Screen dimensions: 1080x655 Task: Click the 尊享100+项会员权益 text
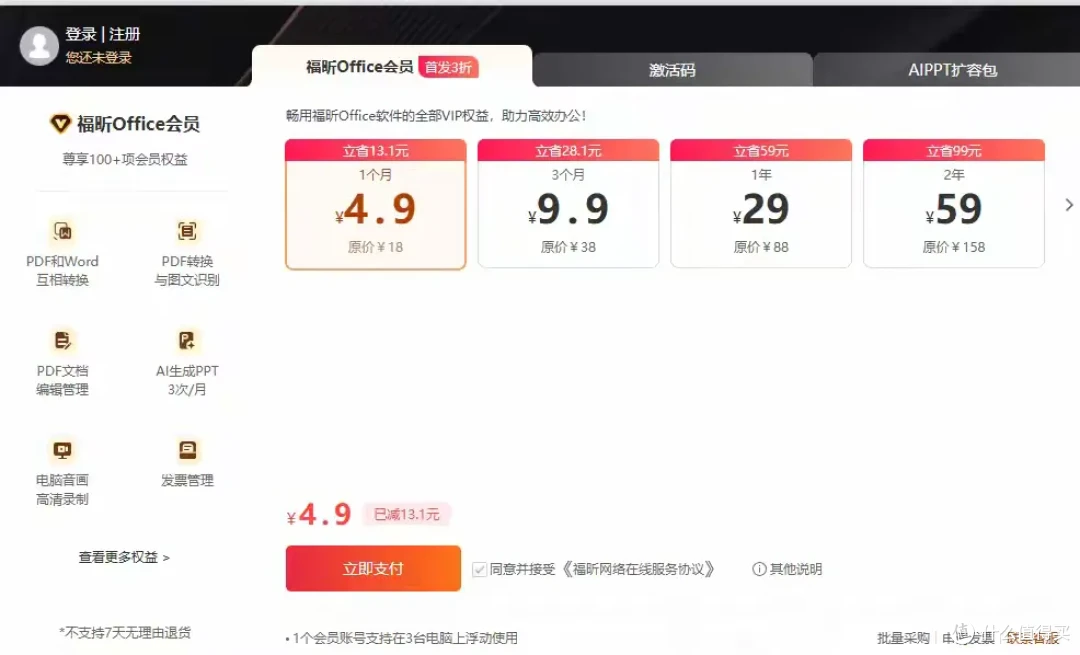coord(125,160)
